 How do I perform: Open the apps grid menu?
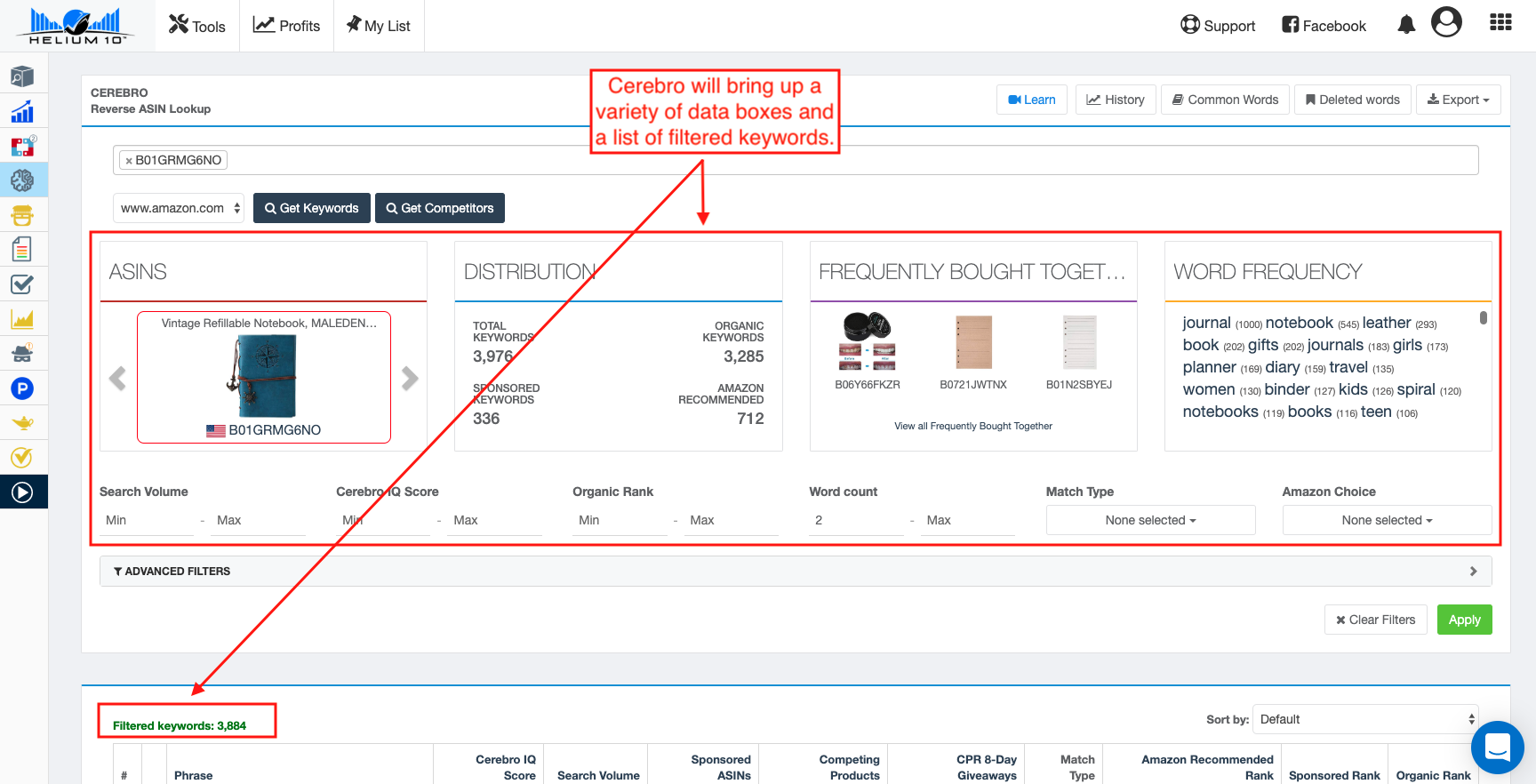pos(1500,23)
